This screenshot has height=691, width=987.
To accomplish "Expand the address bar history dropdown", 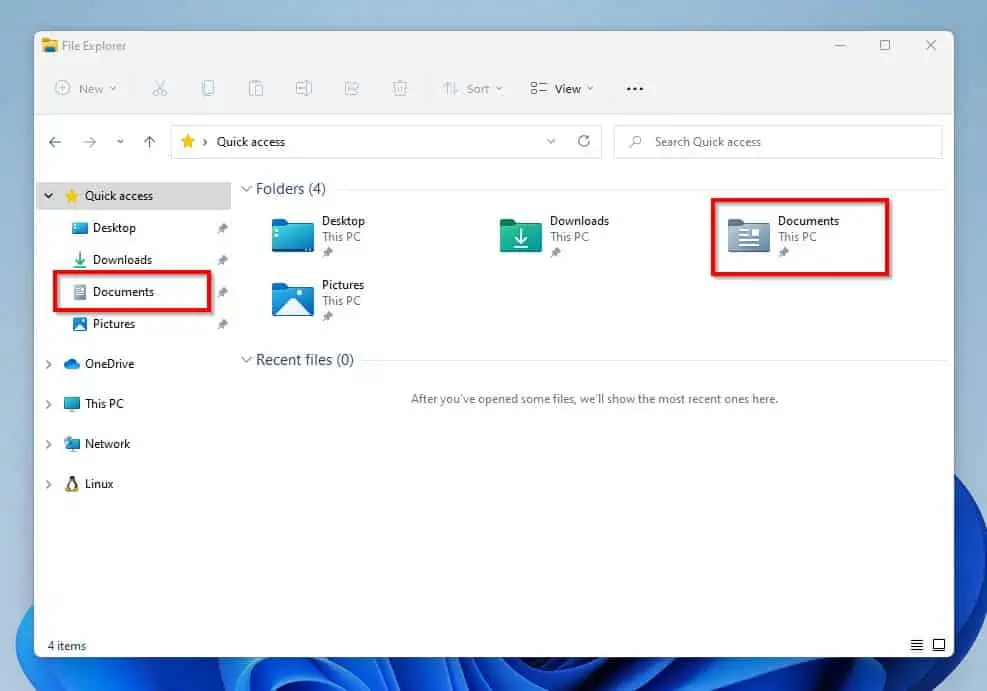I will (551, 142).
